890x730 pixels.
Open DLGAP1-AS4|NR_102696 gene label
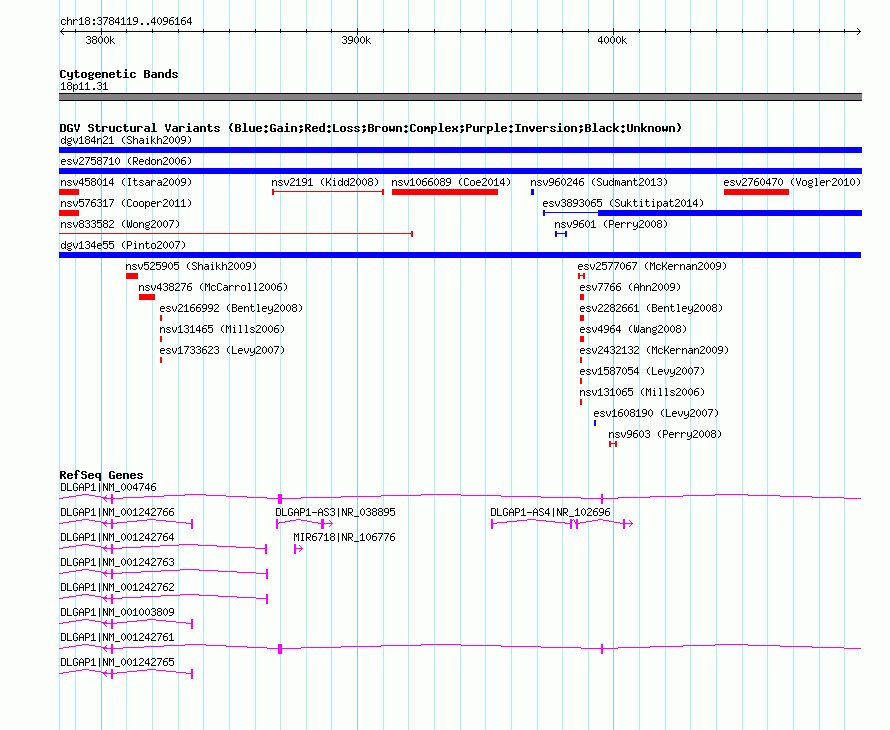551,513
